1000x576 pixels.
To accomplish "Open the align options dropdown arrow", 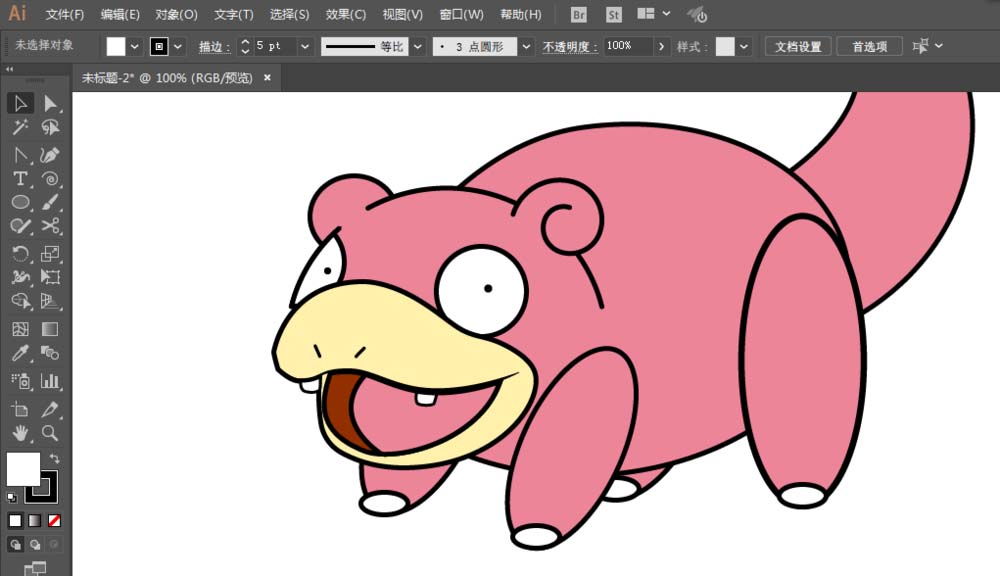I will click(x=939, y=46).
